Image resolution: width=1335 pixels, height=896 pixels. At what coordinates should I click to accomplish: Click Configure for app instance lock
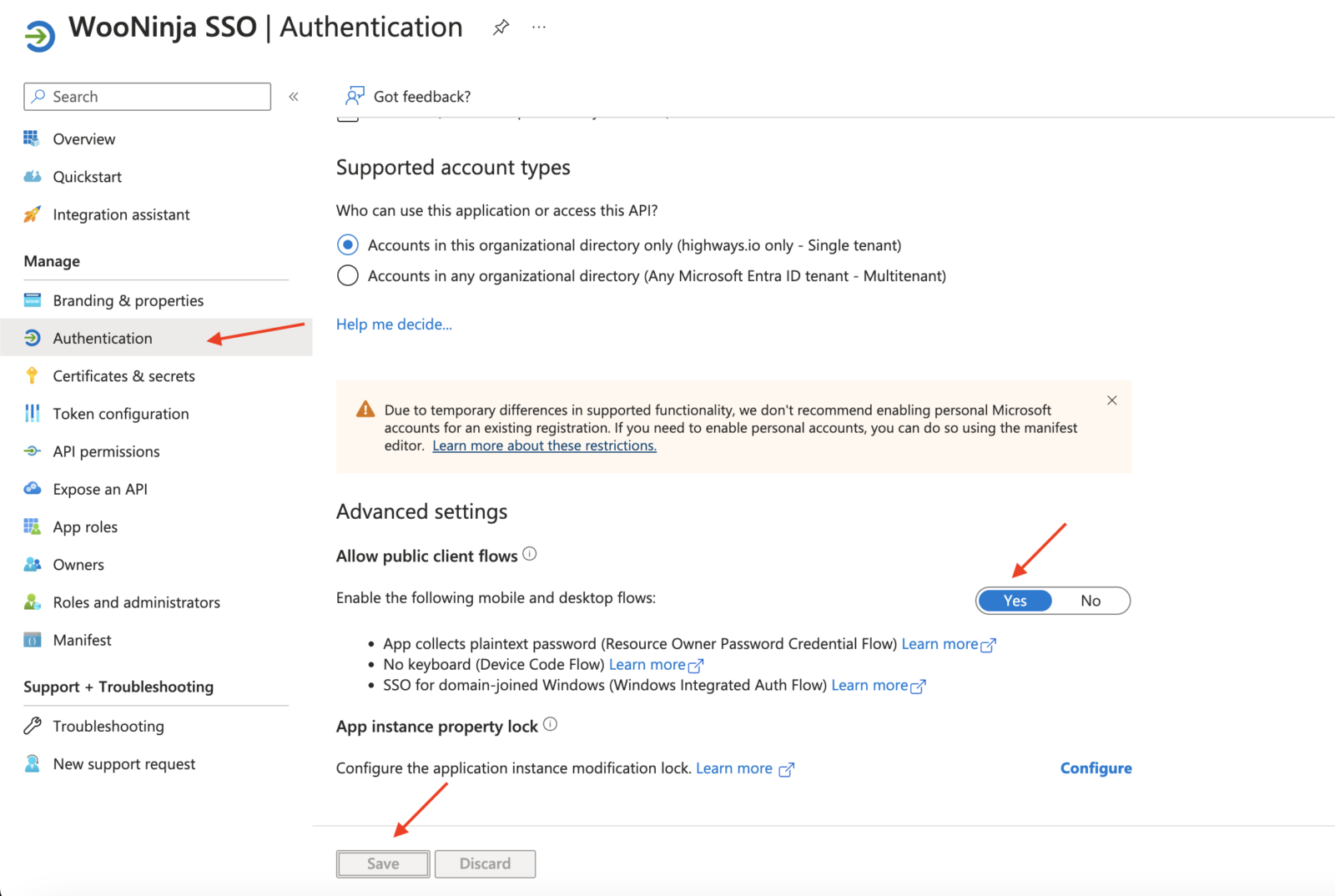1096,768
